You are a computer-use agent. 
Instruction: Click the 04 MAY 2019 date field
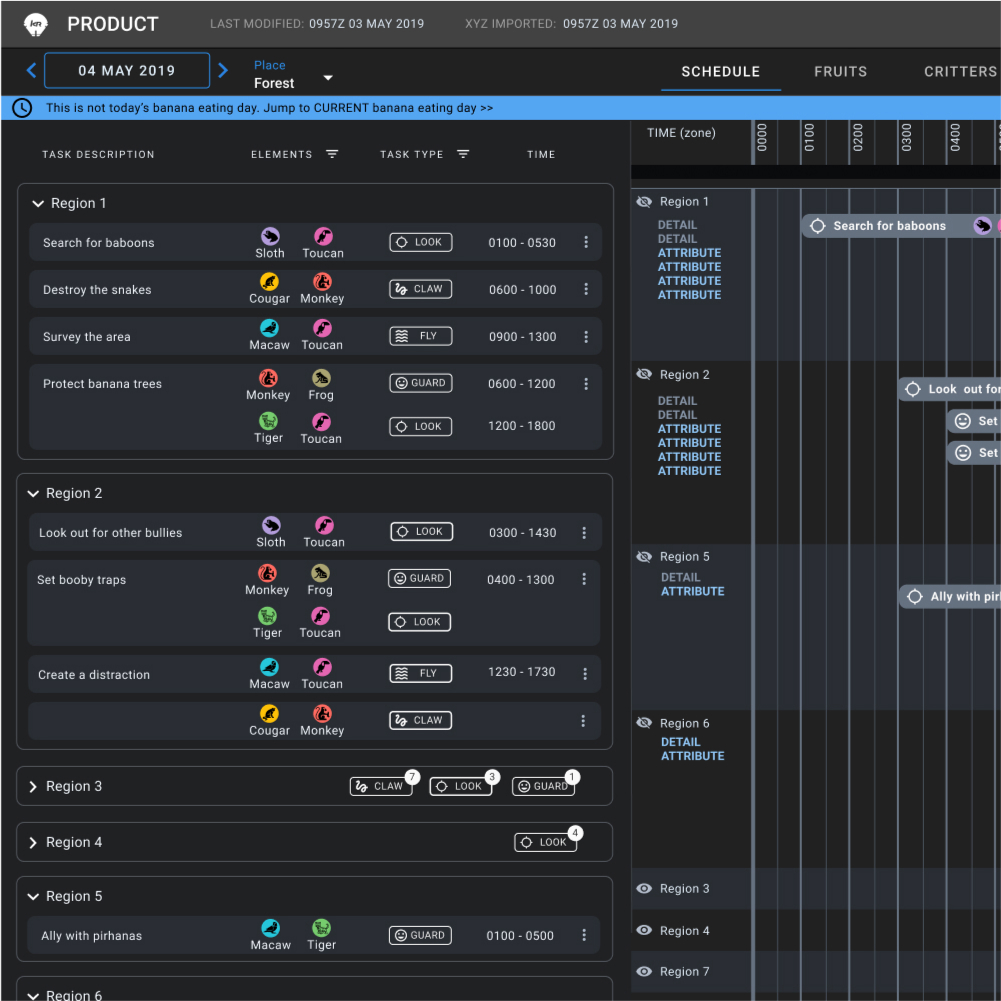pos(127,70)
